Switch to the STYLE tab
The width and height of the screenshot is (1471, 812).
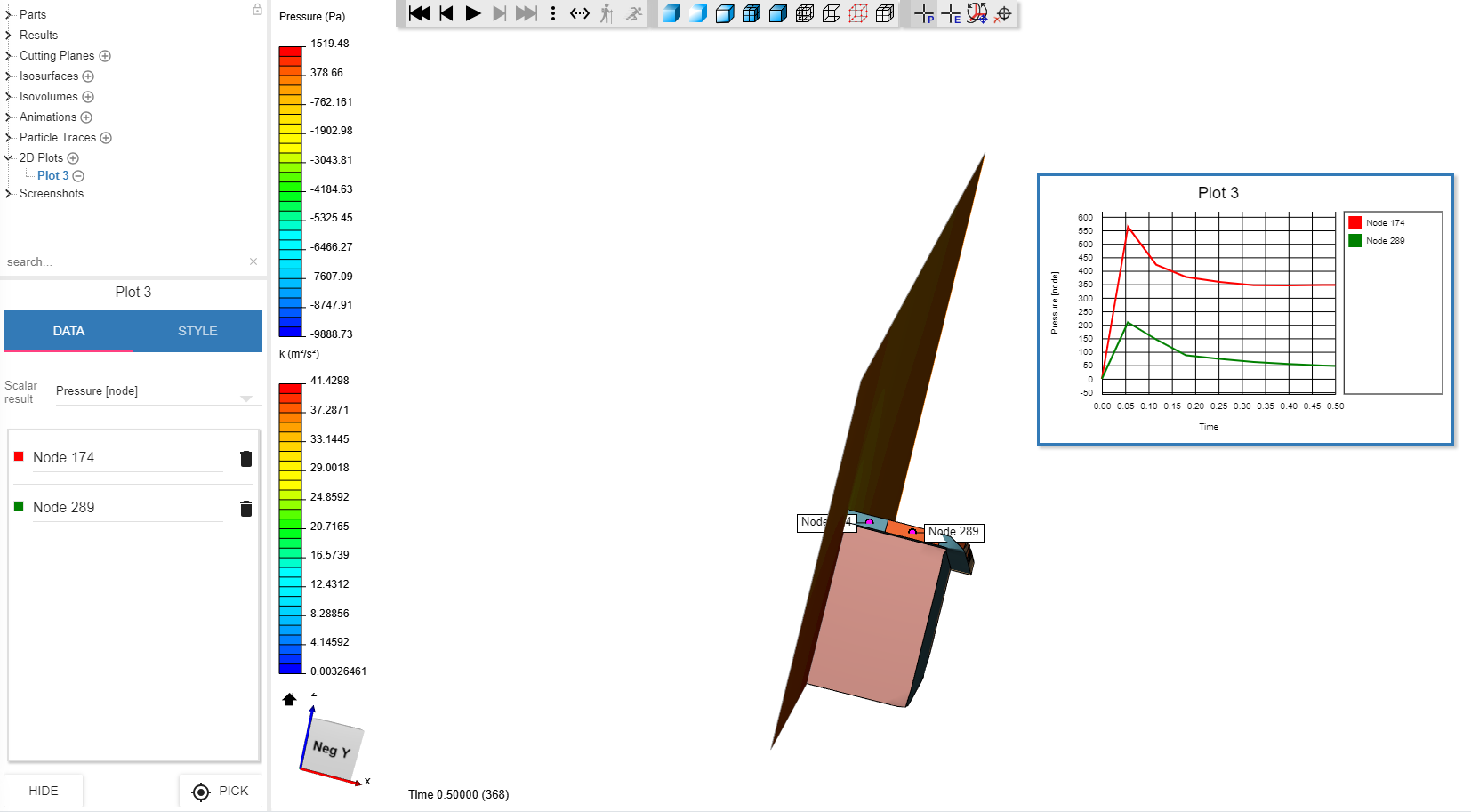(197, 331)
